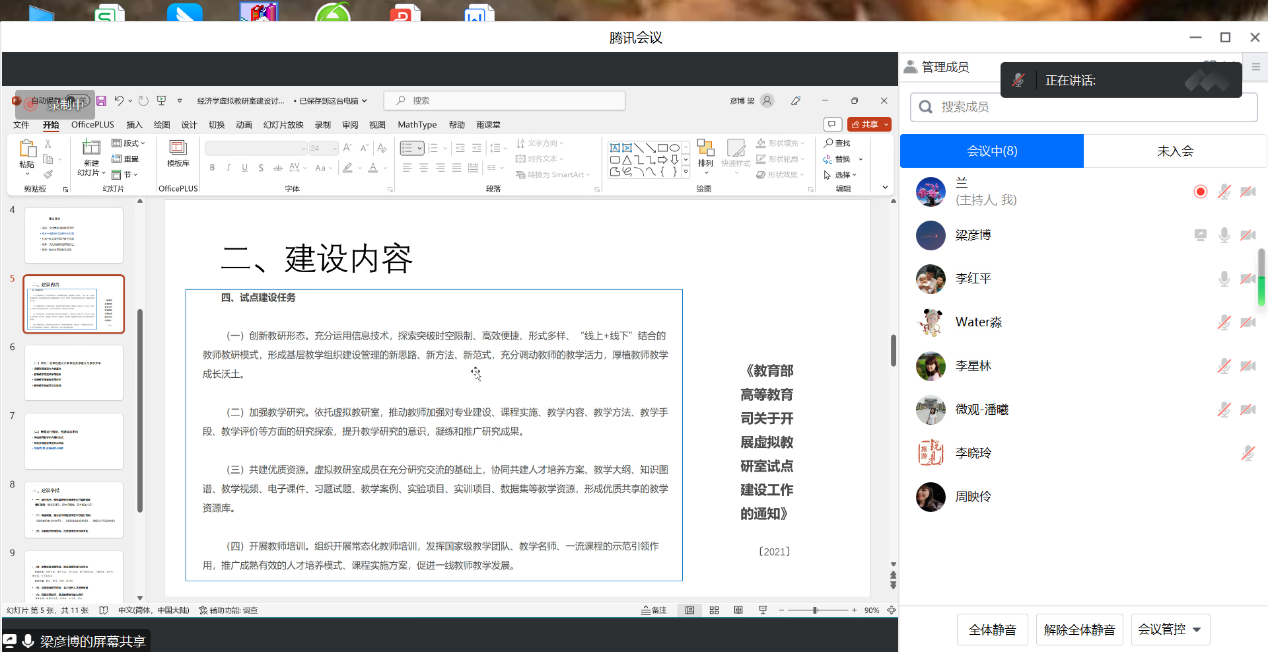Click the PowerPoint save icon
This screenshot has height=652, width=1268.
tap(100, 101)
